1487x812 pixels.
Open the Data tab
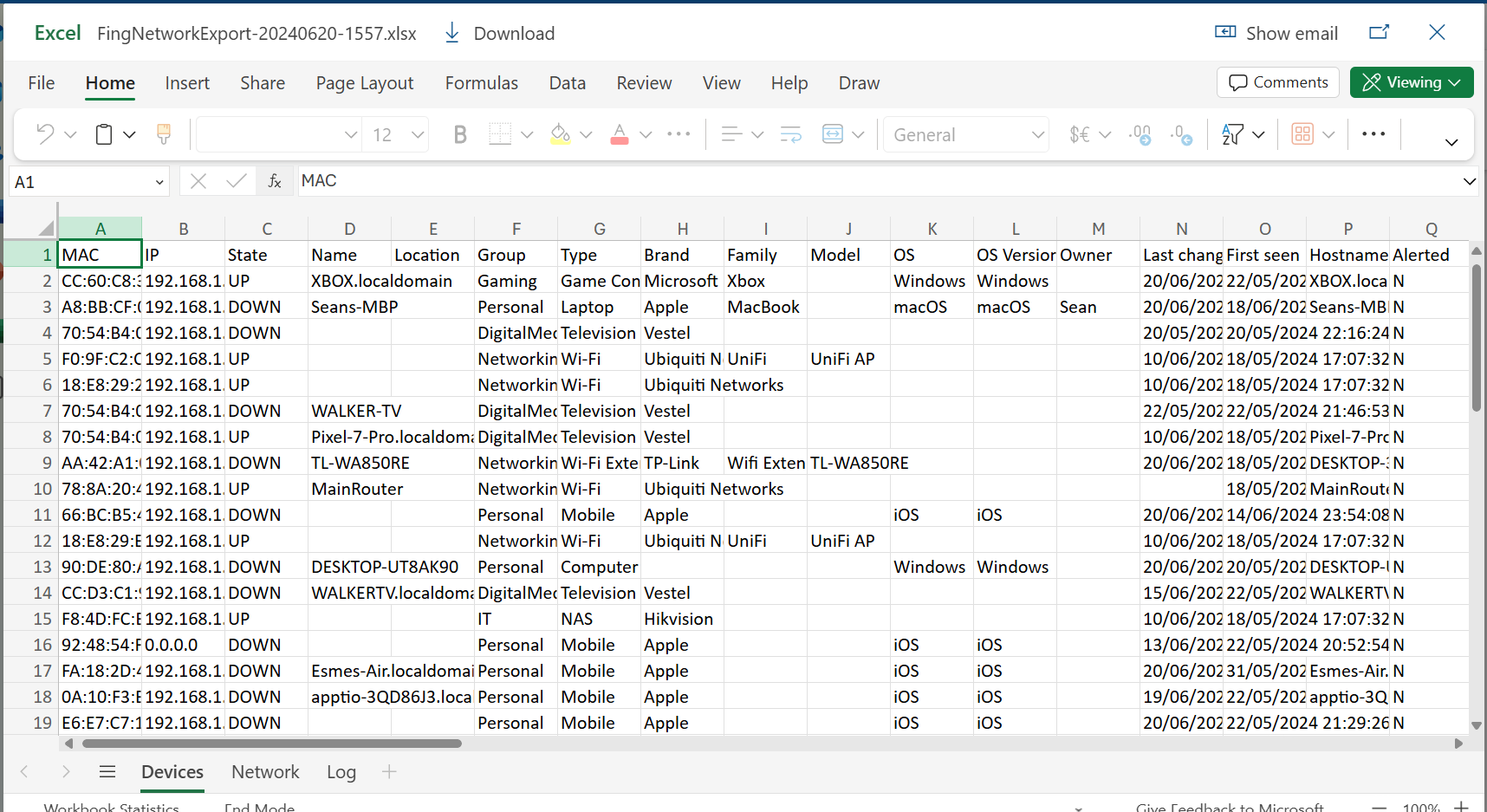pos(568,83)
